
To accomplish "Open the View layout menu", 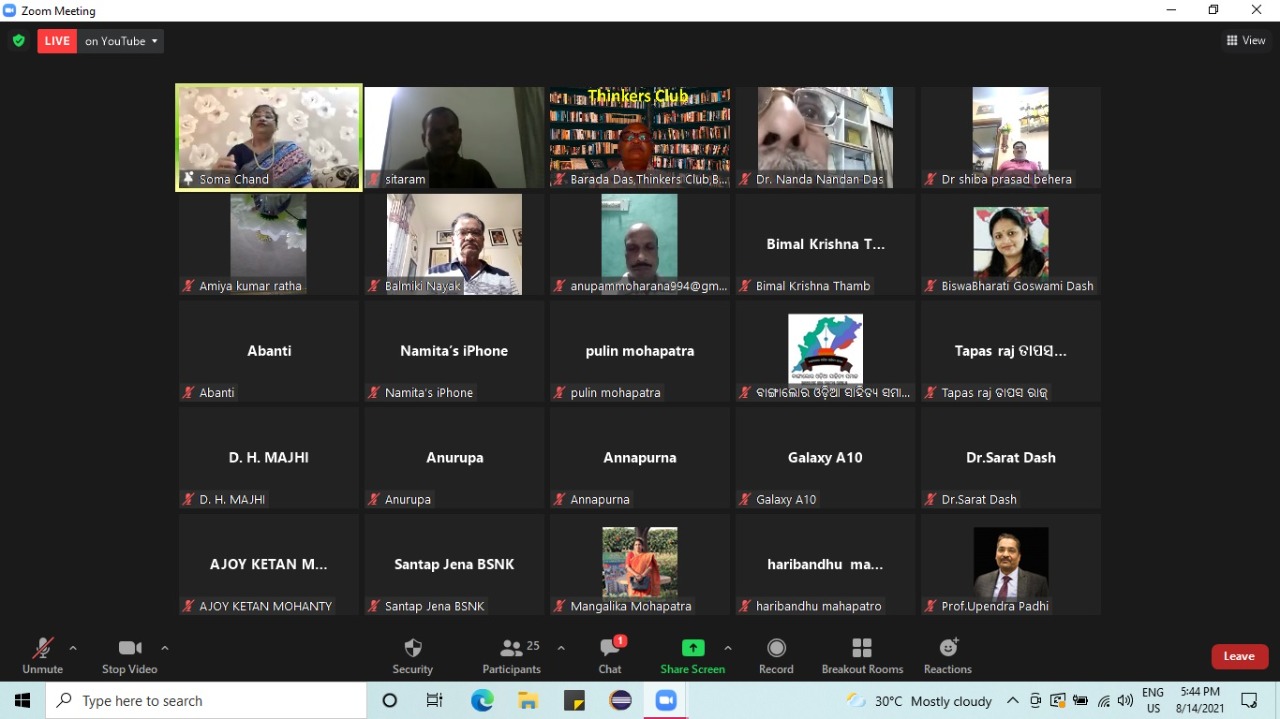I will click(1246, 41).
